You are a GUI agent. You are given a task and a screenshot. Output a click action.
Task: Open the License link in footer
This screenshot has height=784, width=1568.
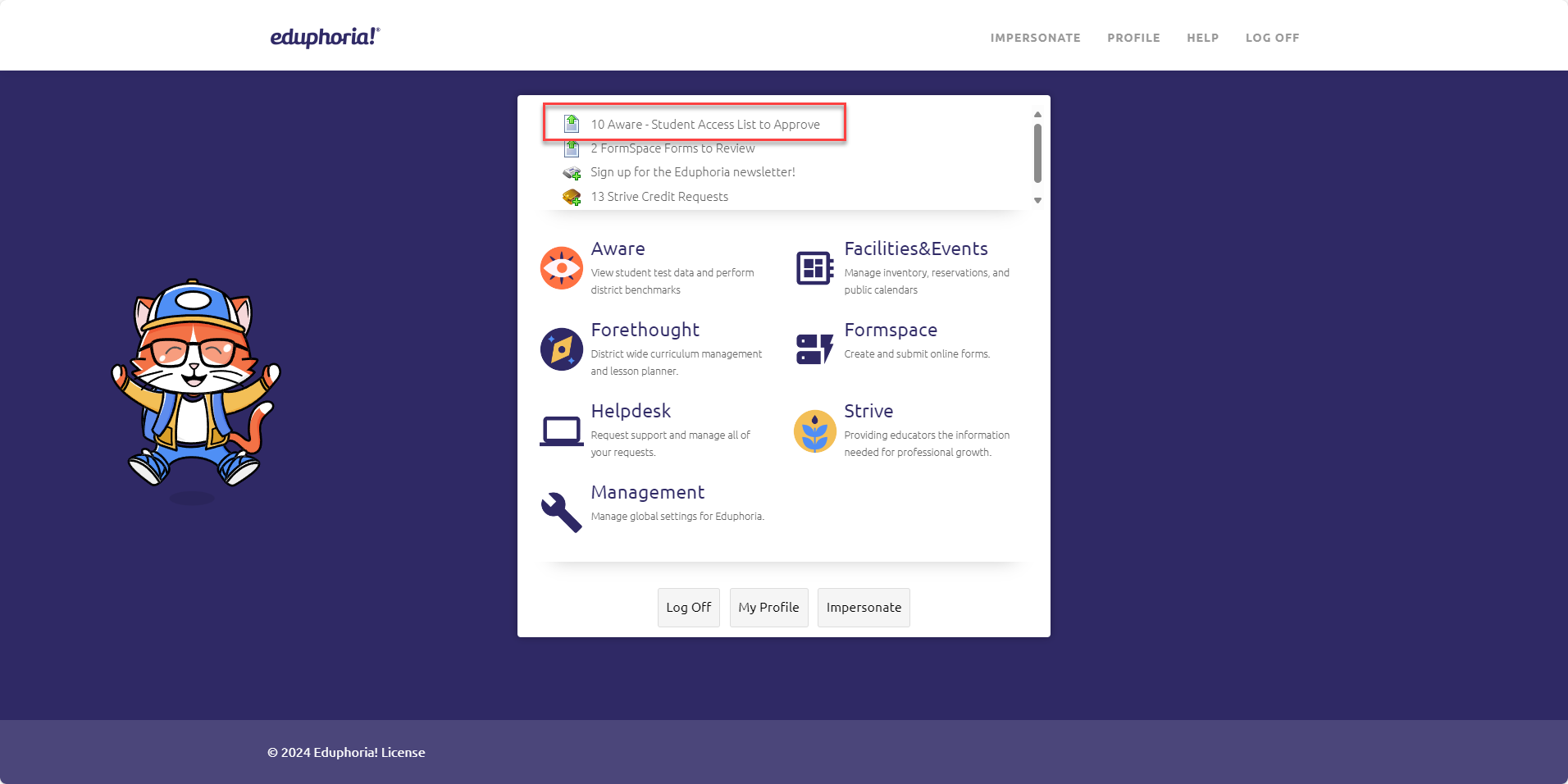click(403, 752)
